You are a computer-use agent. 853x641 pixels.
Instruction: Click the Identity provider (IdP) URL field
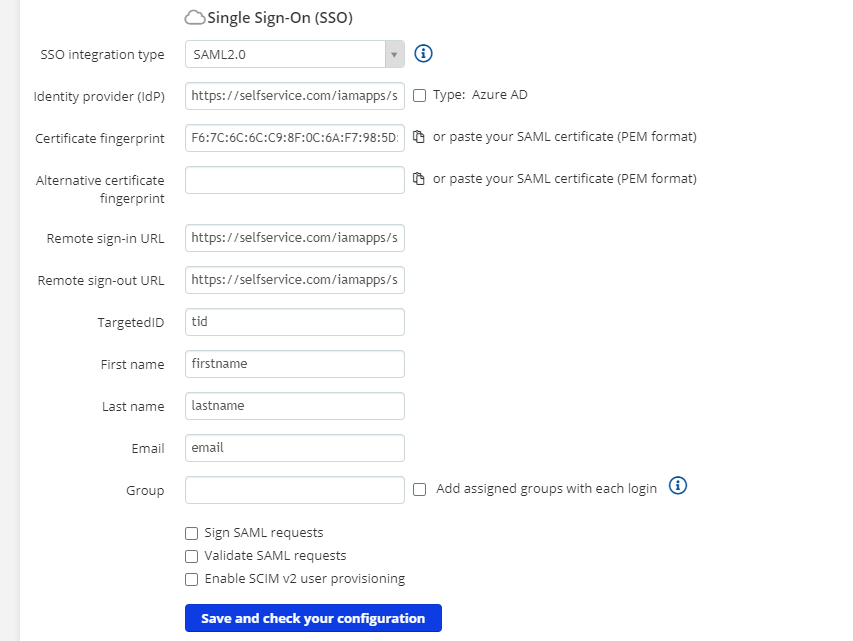(295, 96)
